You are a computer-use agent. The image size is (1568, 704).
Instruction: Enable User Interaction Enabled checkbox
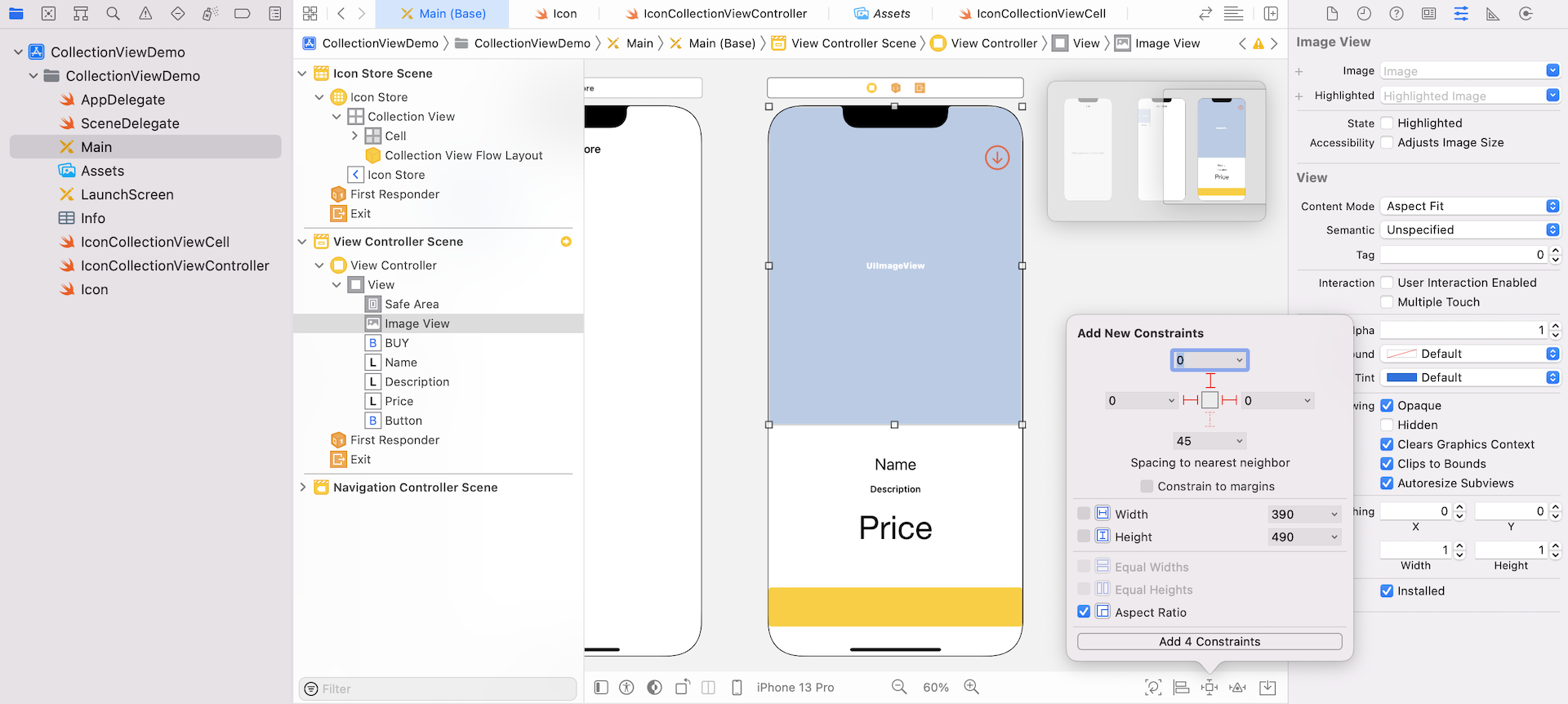[1387, 283]
